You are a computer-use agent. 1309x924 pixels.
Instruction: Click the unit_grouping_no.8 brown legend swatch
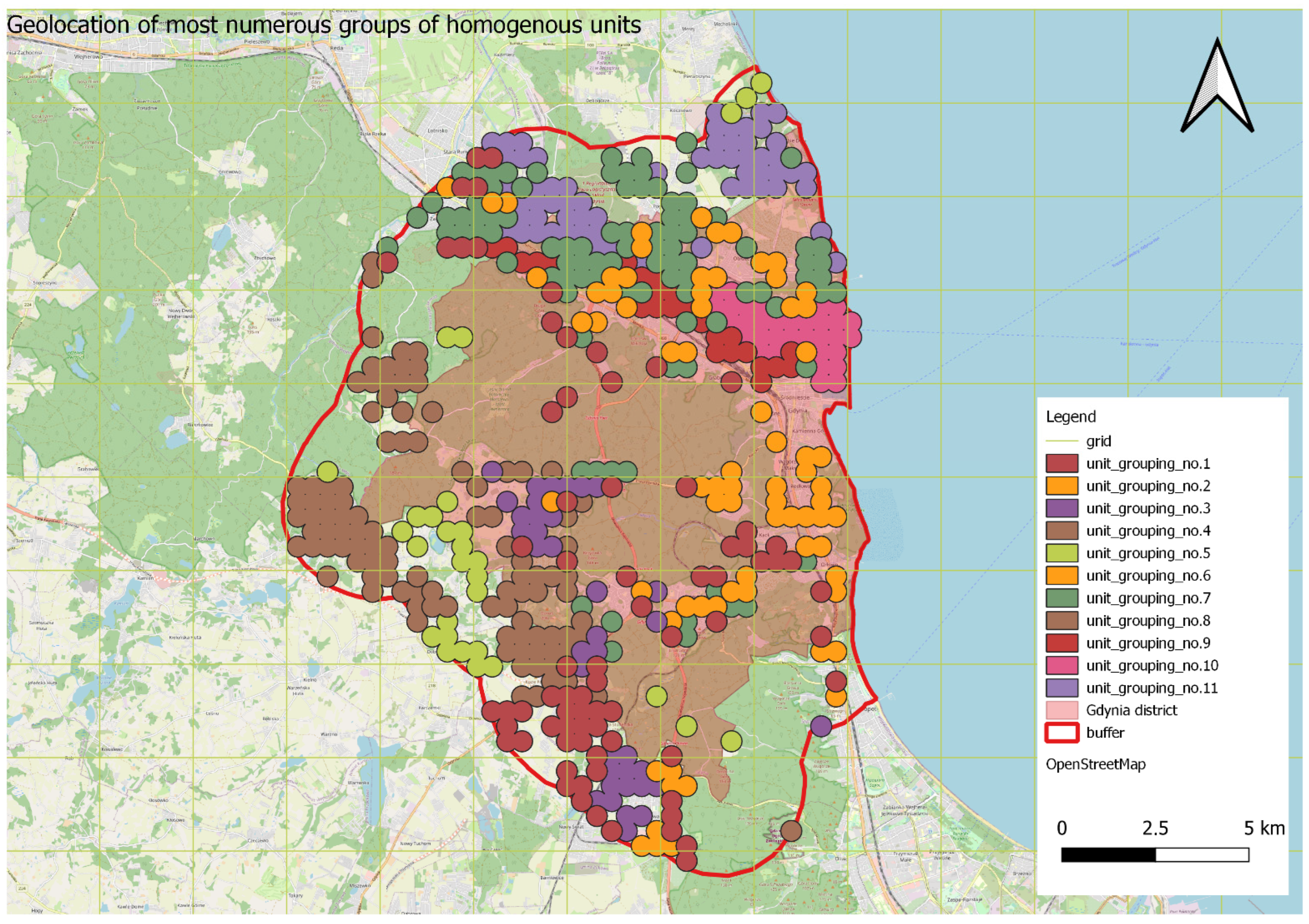pos(1061,620)
